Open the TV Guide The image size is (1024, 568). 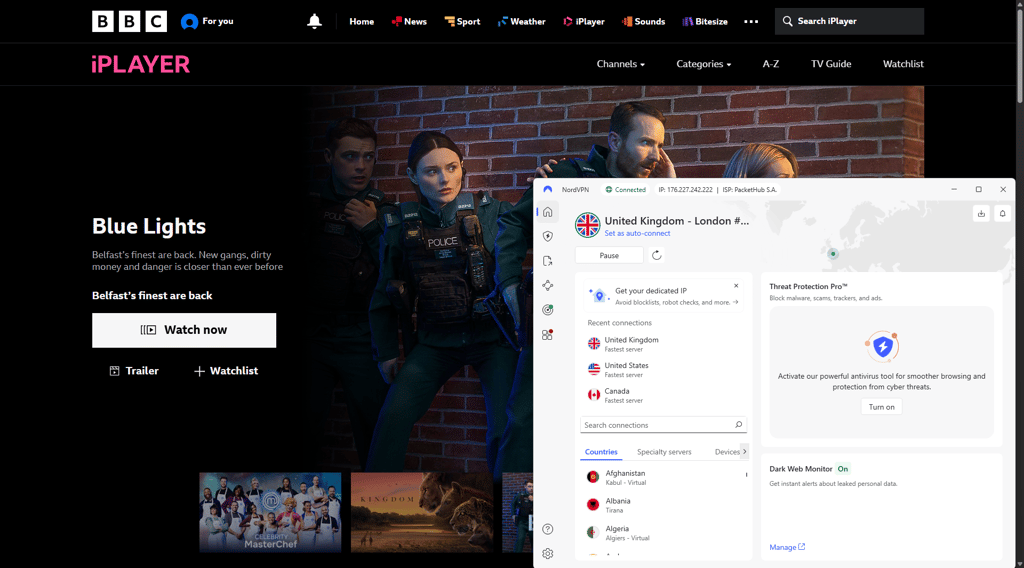coord(831,64)
